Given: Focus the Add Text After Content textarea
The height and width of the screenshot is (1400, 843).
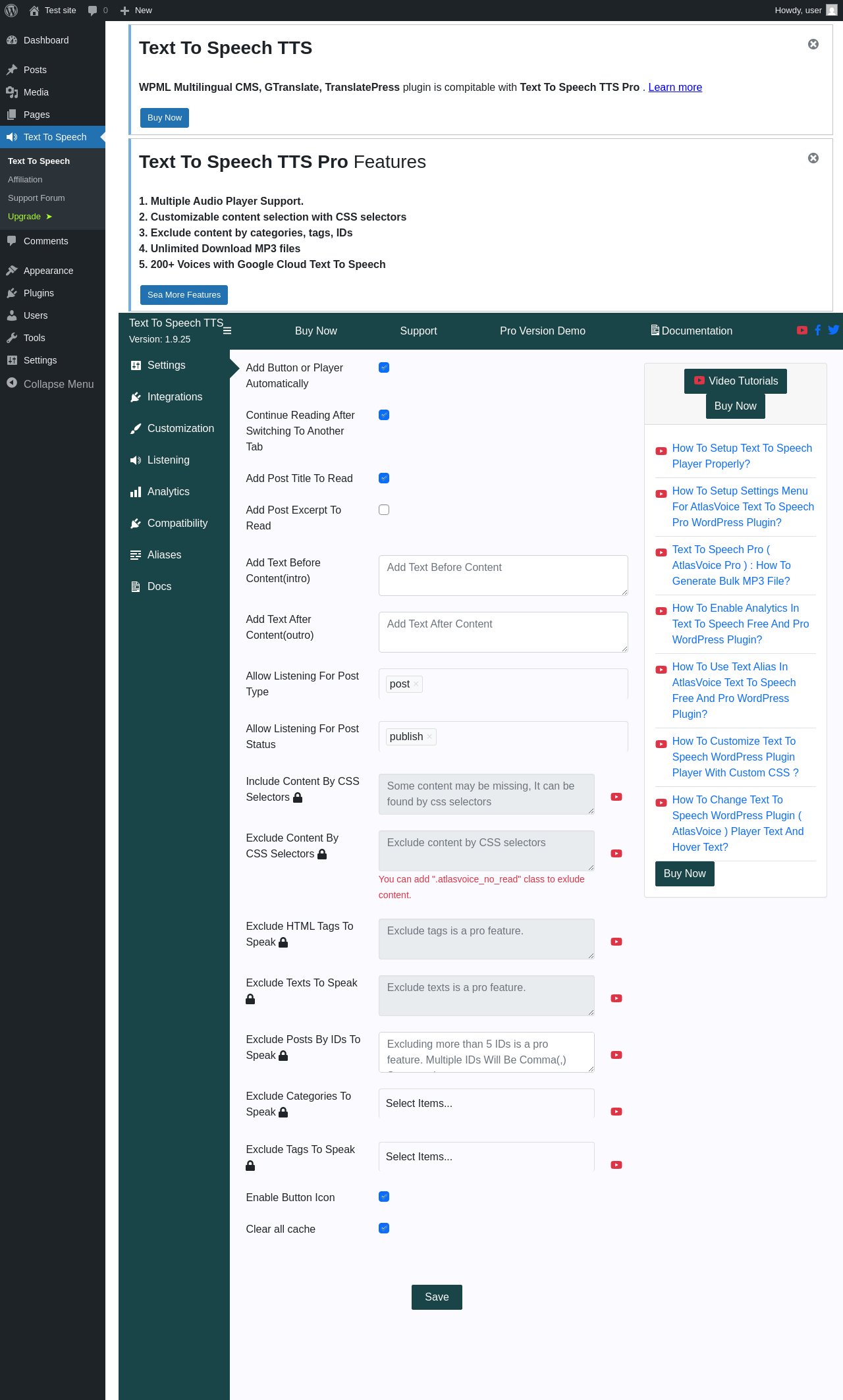Looking at the screenshot, I should (503, 632).
